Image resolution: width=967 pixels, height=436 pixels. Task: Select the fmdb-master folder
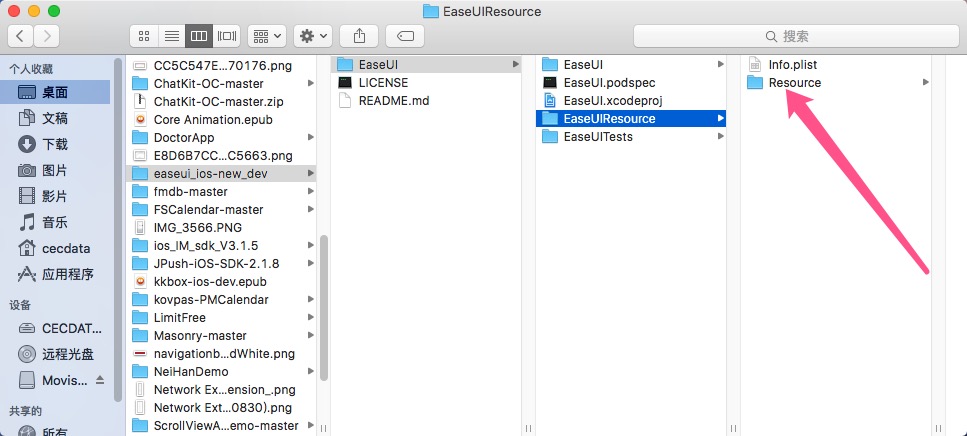pyautogui.click(x=221, y=192)
